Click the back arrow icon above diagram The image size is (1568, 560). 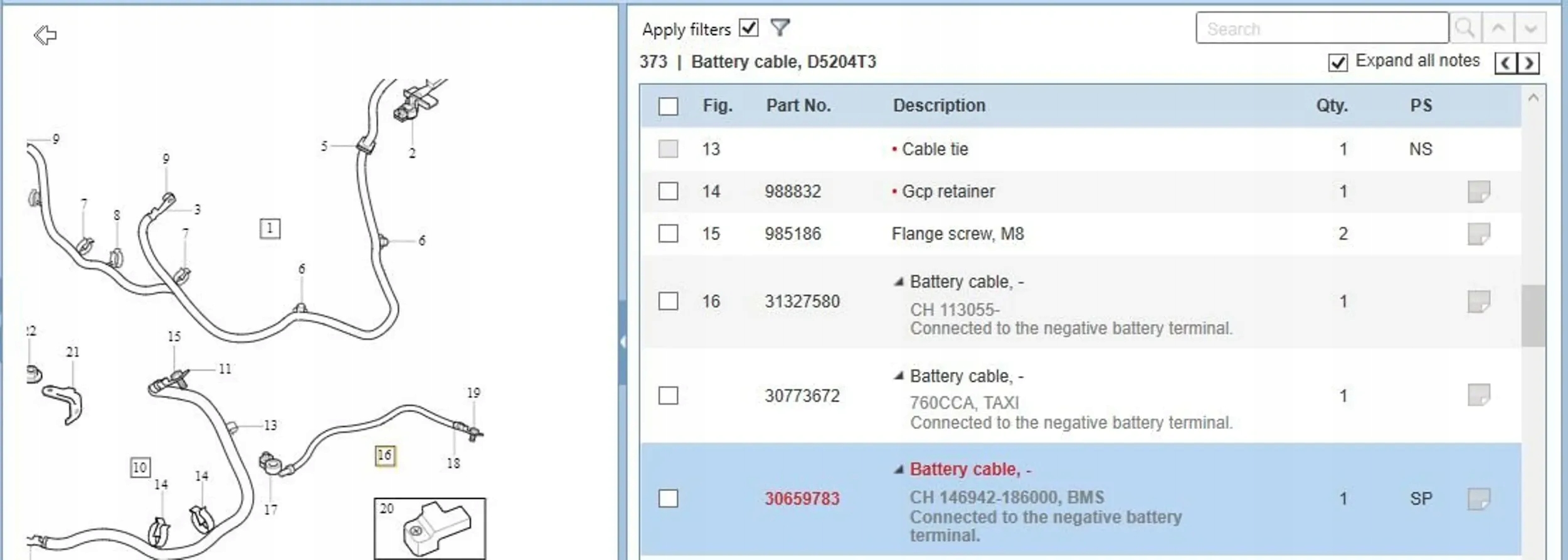tap(45, 35)
